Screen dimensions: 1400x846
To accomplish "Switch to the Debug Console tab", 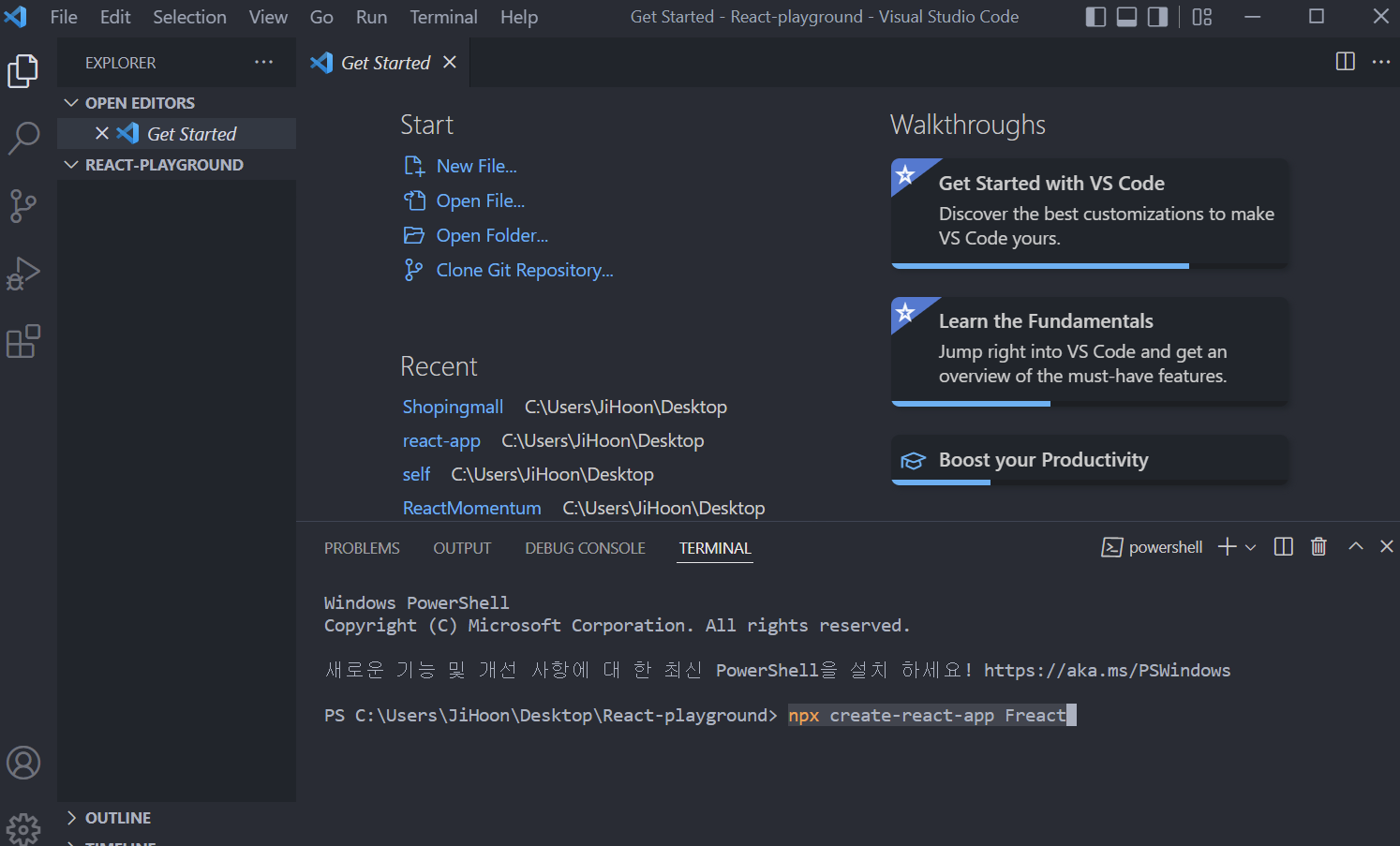I will point(585,548).
